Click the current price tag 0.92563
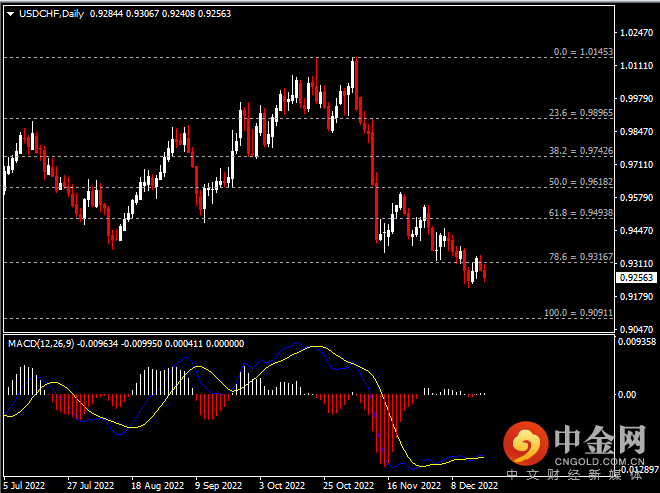The height and width of the screenshot is (493, 660). coord(636,277)
